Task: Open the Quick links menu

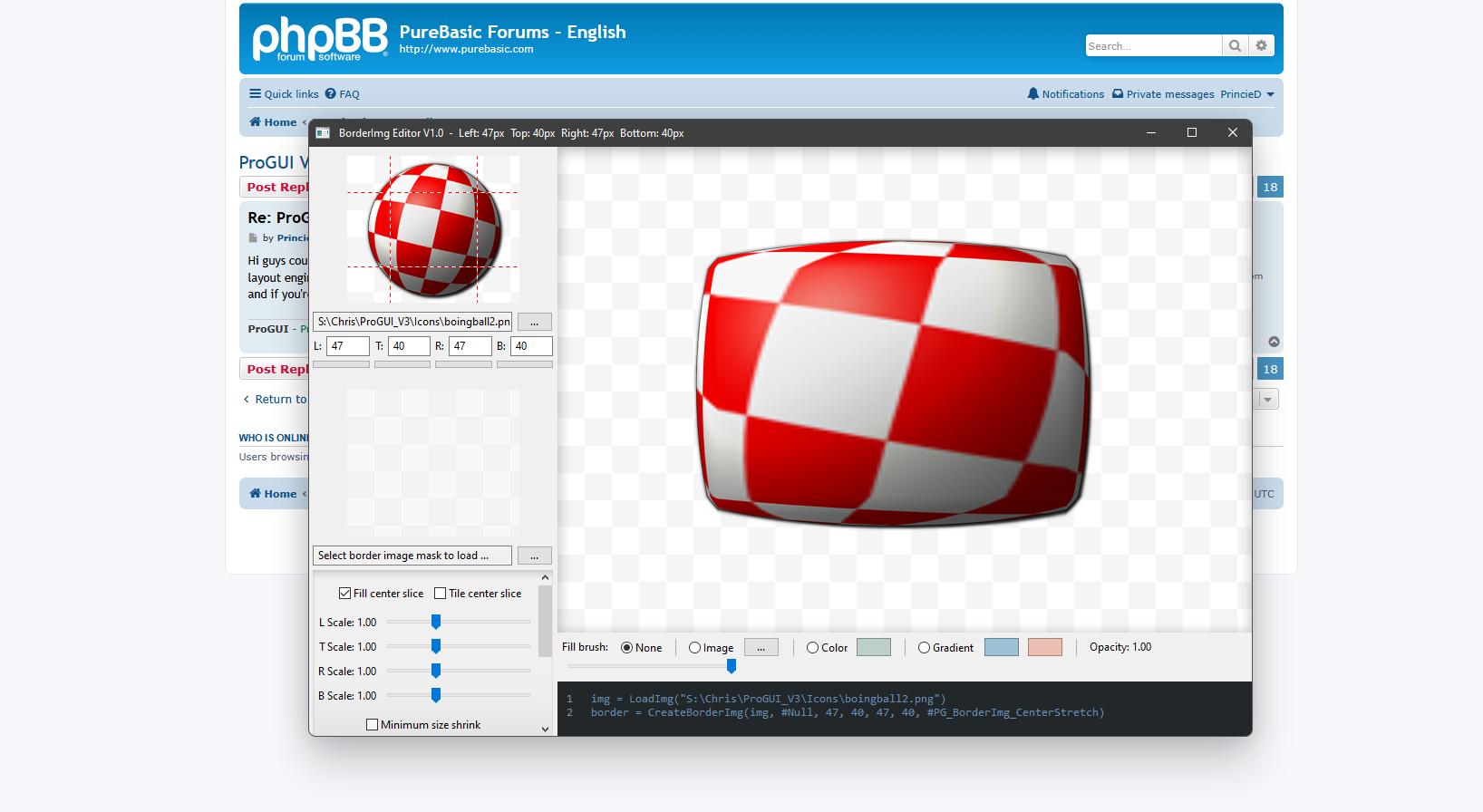Action: pyautogui.click(x=284, y=94)
